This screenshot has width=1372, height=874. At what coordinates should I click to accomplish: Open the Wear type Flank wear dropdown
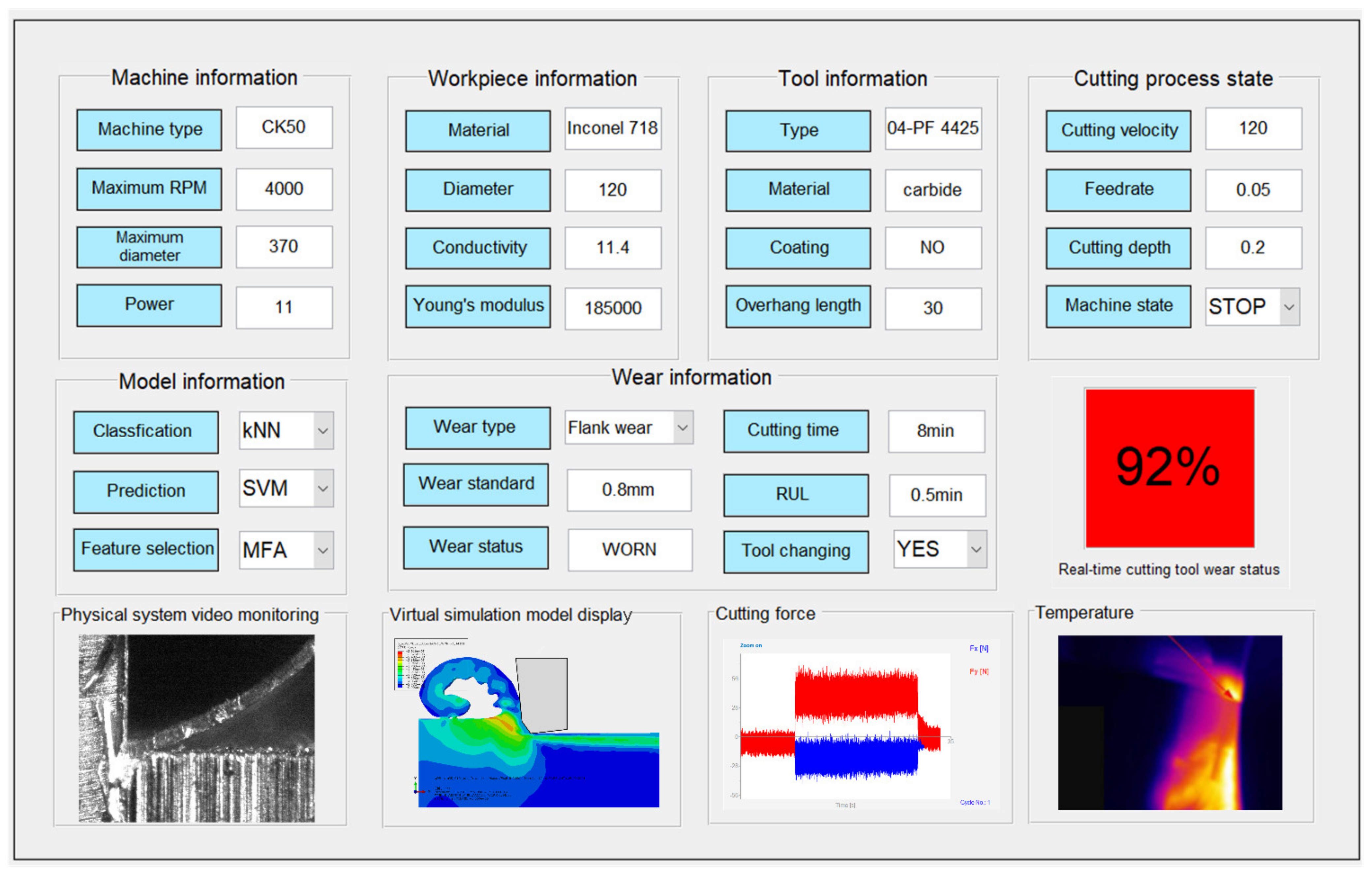tap(683, 427)
